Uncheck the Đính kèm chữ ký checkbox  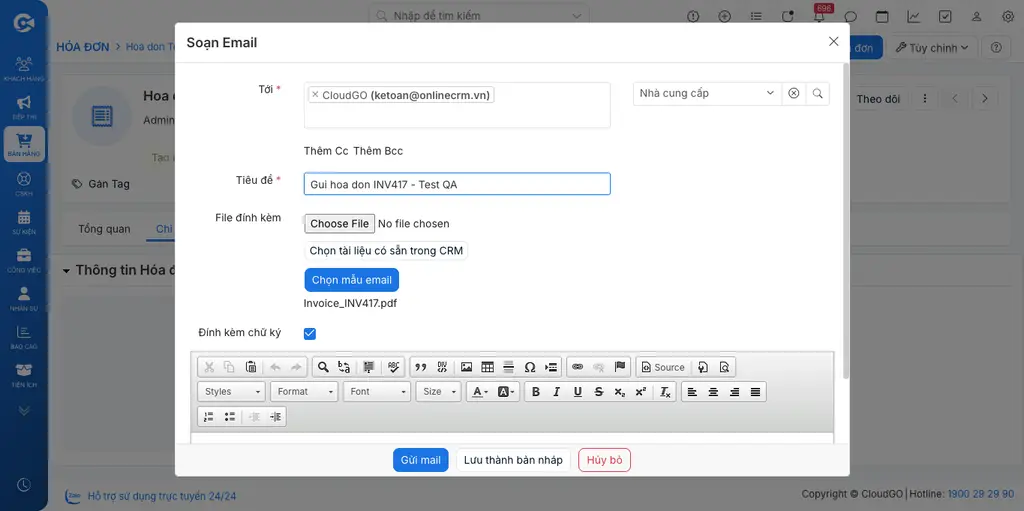point(310,334)
